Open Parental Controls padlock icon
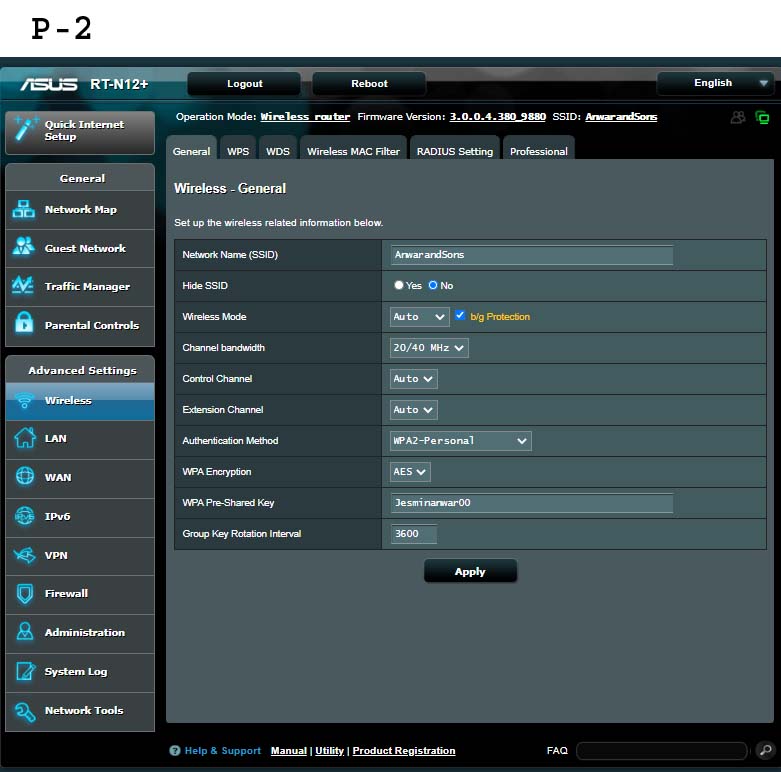 pyautogui.click(x=24, y=325)
